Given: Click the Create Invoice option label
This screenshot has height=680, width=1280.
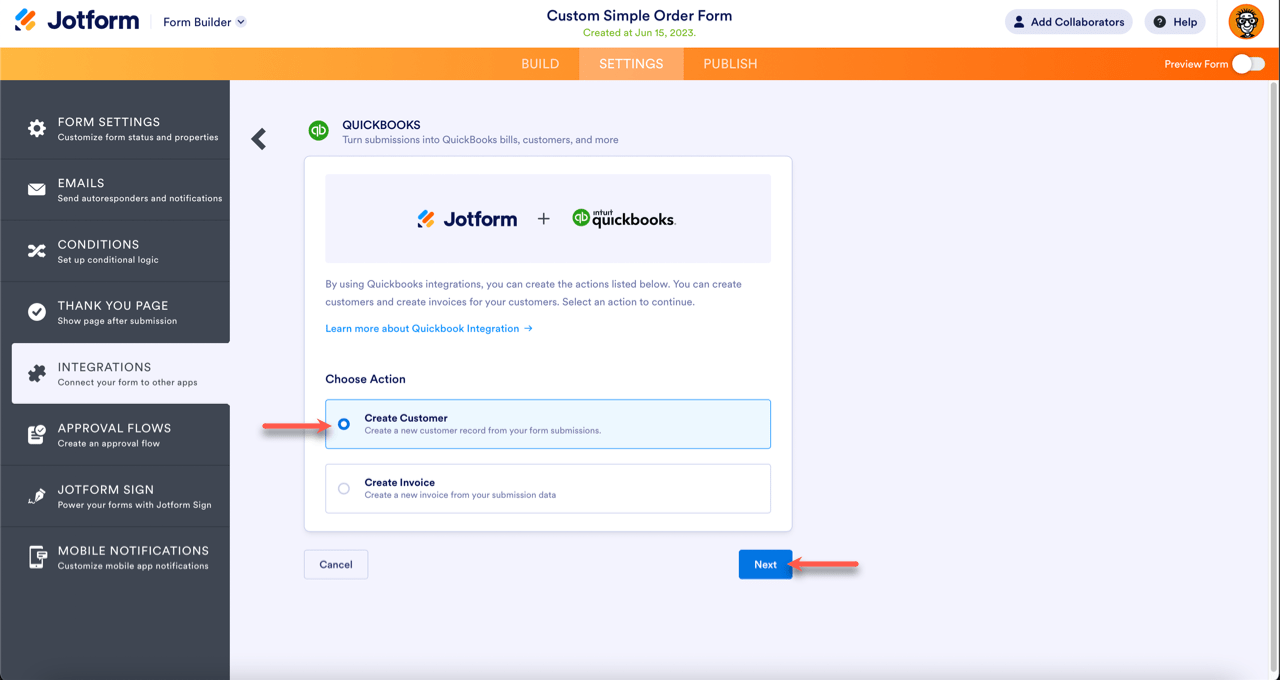Looking at the screenshot, I should [x=400, y=482].
